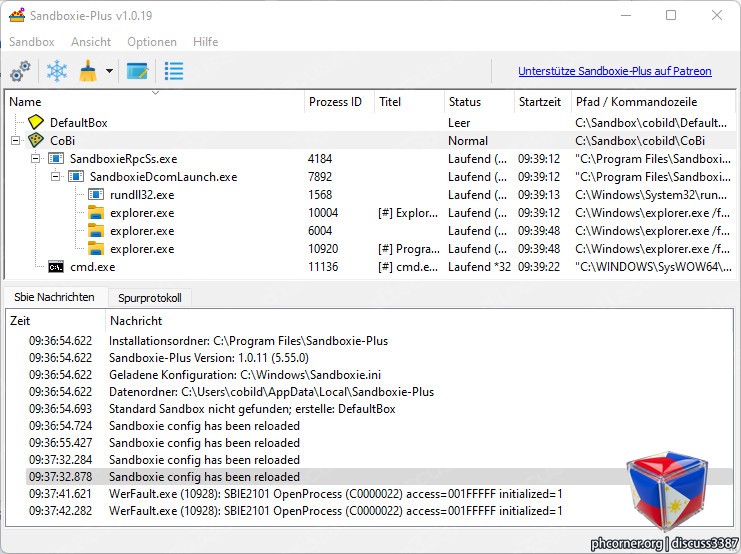Select the cmd.exe process name

(x=93, y=267)
